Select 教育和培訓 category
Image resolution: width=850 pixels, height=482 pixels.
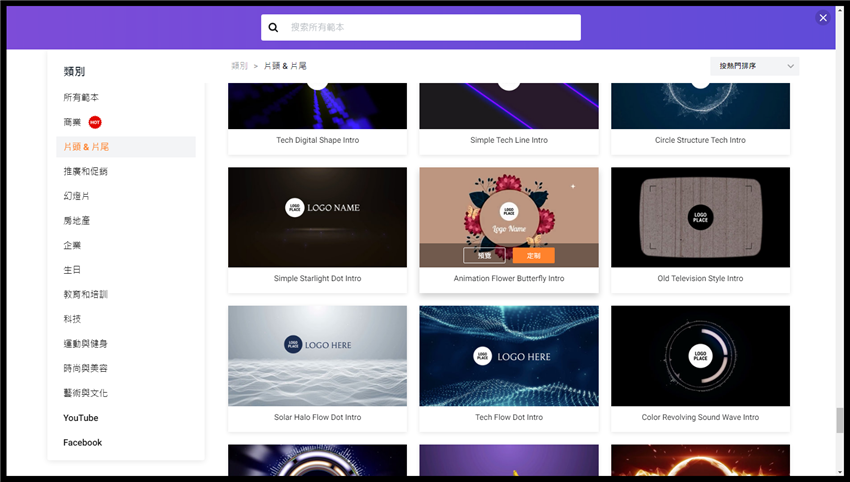click(x=86, y=294)
